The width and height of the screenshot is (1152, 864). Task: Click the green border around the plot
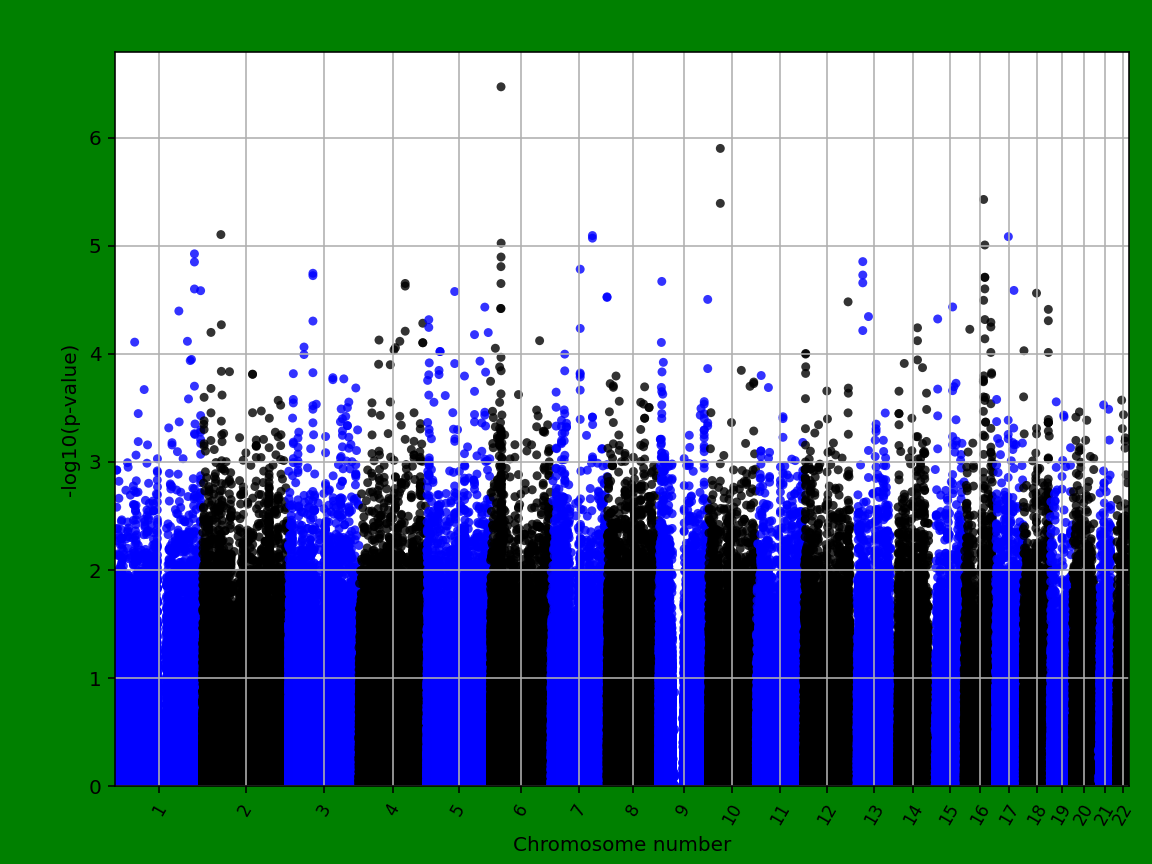[576, 18]
